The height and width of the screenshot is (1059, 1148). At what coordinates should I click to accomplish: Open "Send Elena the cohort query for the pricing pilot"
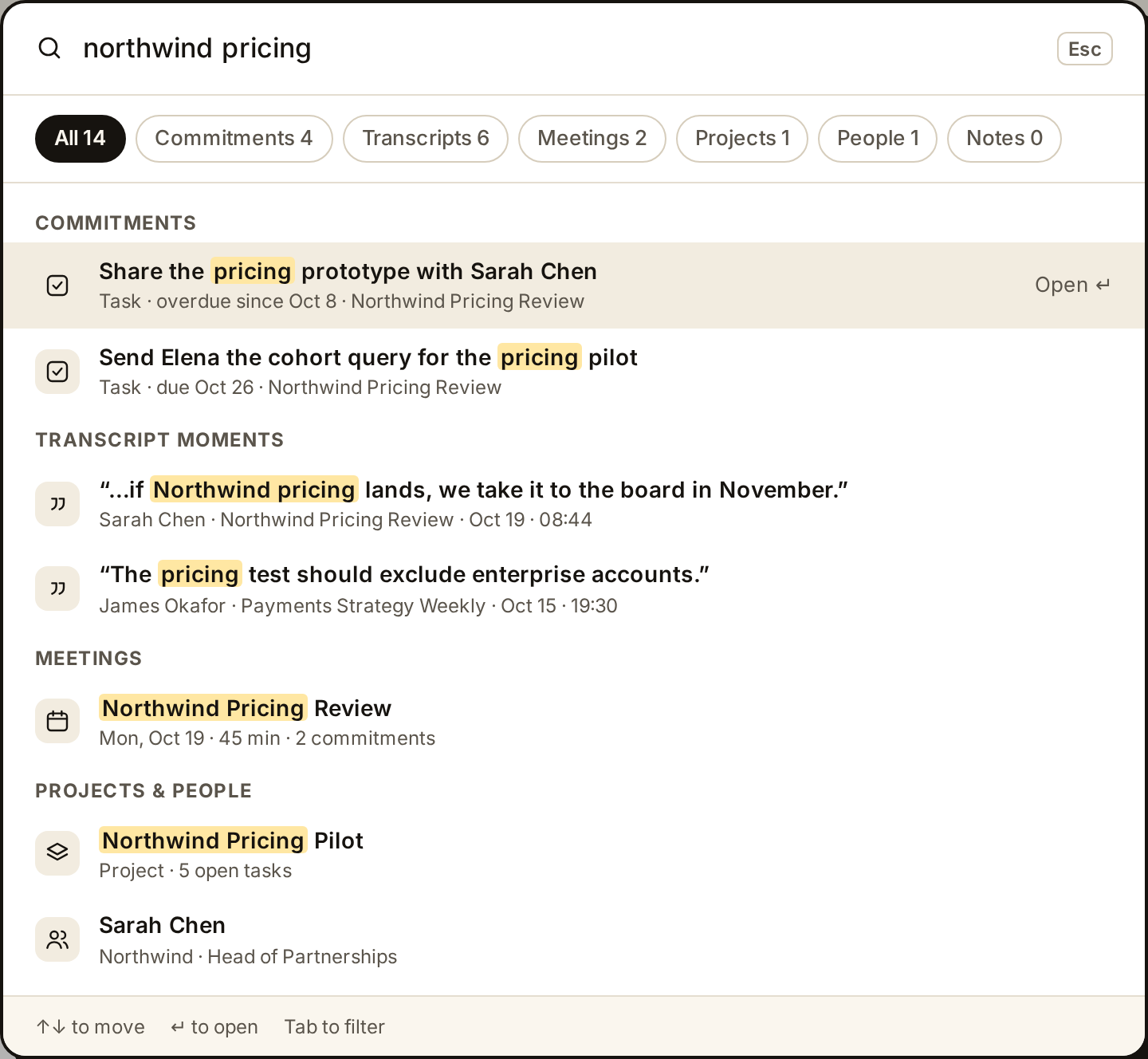pos(574,372)
